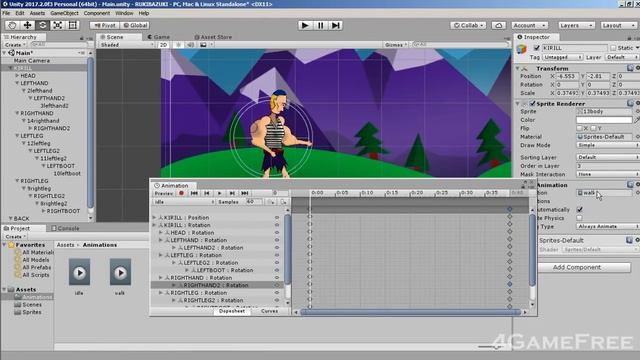The width and height of the screenshot is (640, 360).
Task: Switch Animation window to Curves view
Action: pyautogui.click(x=269, y=311)
